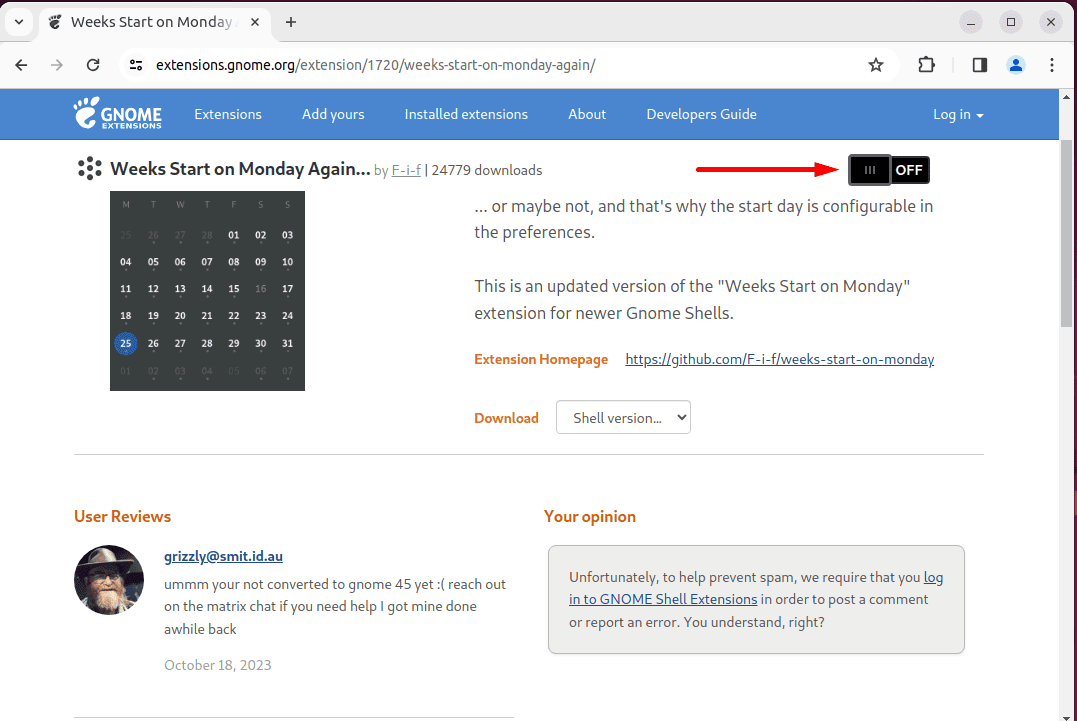1077x721 pixels.
Task: Open the browser Extensions puzzle icon
Action: (x=927, y=65)
